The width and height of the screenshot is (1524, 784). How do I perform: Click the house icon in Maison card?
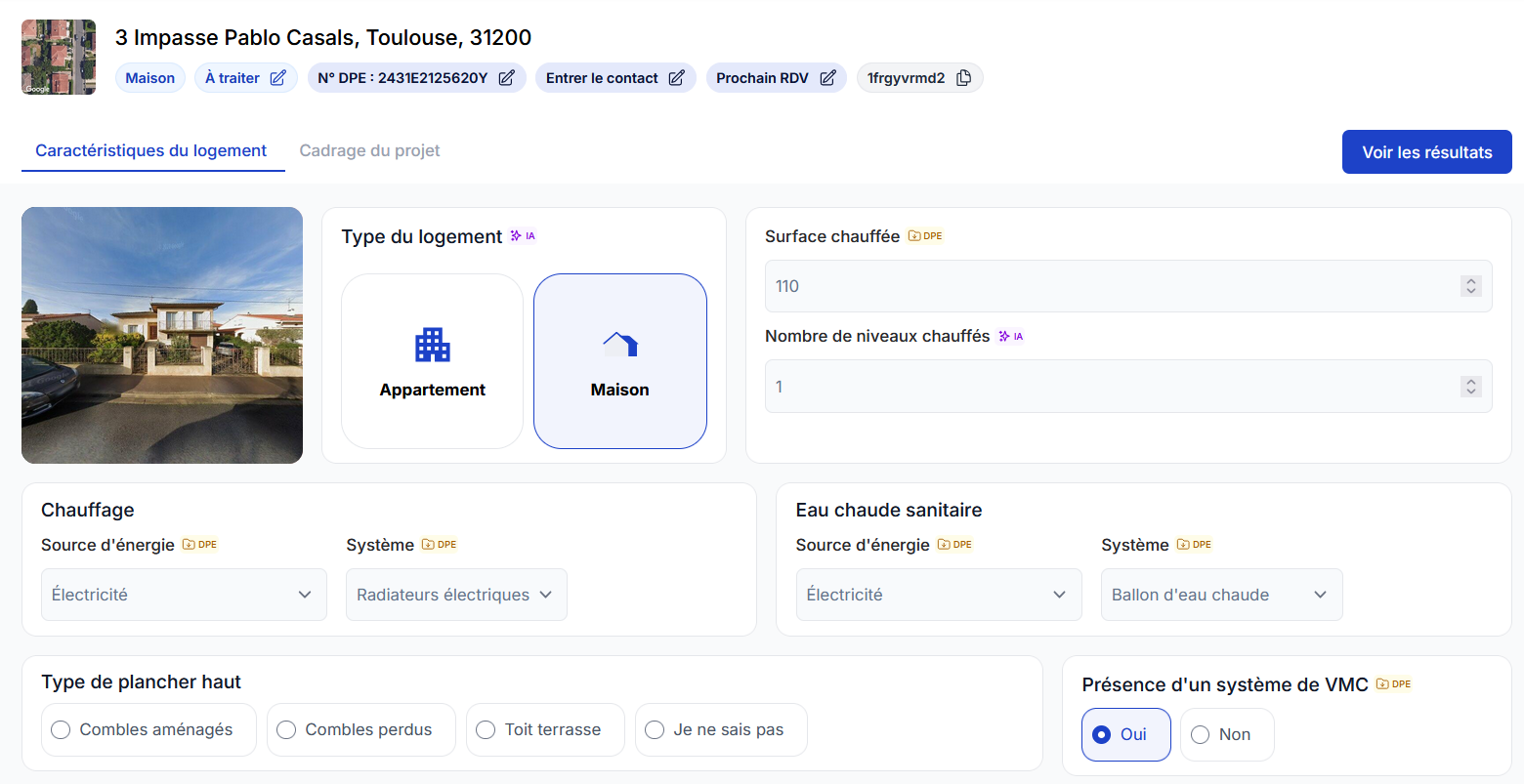click(x=620, y=344)
